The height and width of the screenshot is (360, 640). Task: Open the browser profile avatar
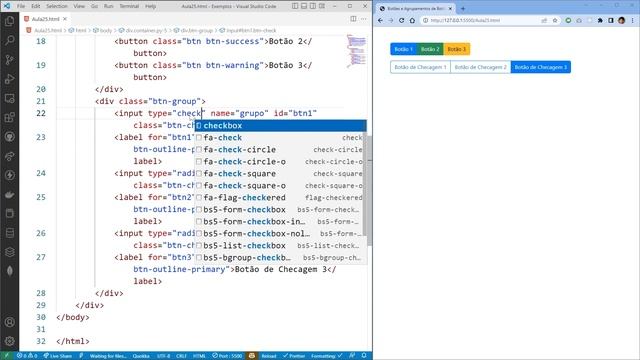point(622,20)
